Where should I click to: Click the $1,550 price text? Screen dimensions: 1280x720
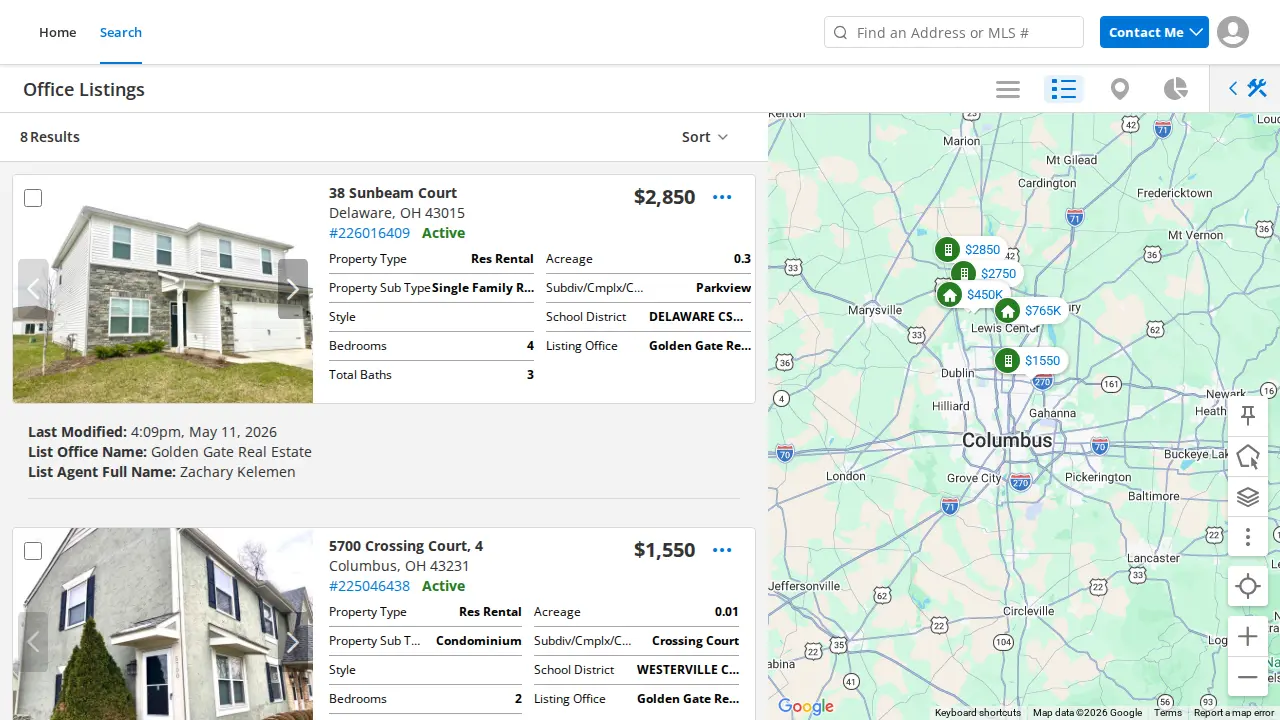coord(664,550)
